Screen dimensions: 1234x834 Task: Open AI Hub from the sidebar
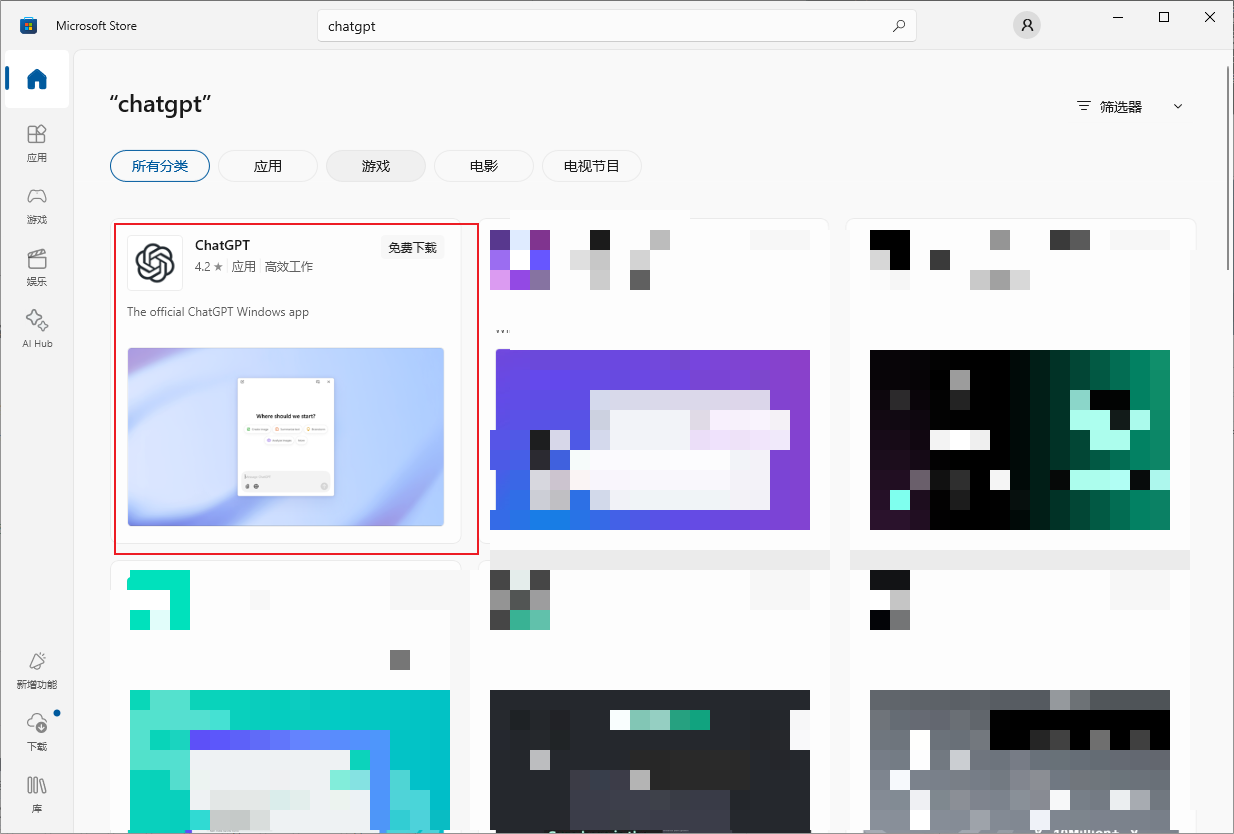tap(37, 328)
